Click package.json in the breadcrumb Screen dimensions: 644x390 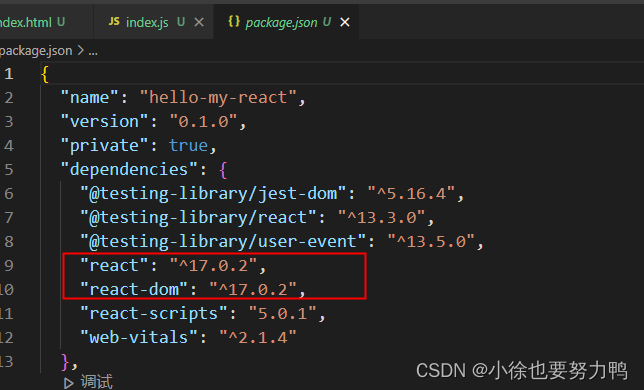pos(36,51)
